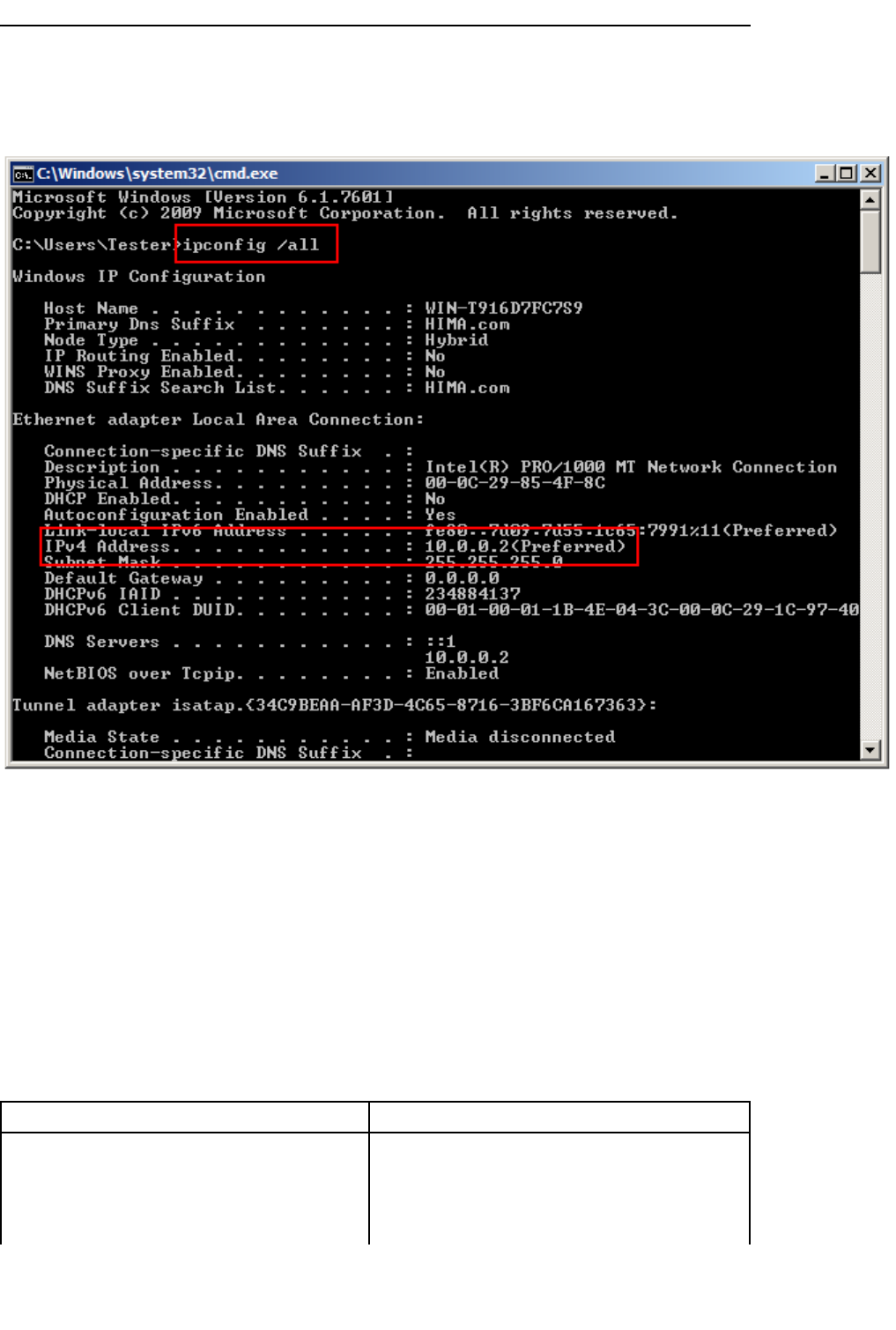
Task: Click the vertical scrollbar thumb
Action: [x=870, y=241]
